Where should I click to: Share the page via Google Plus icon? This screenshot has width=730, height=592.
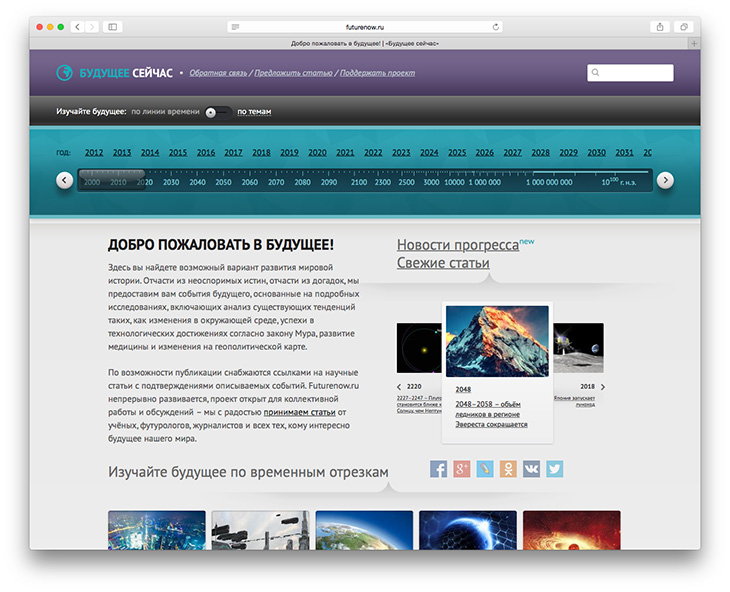click(461, 468)
